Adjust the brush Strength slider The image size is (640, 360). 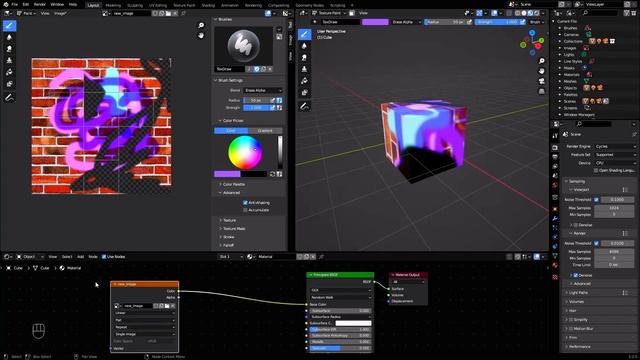click(x=257, y=108)
